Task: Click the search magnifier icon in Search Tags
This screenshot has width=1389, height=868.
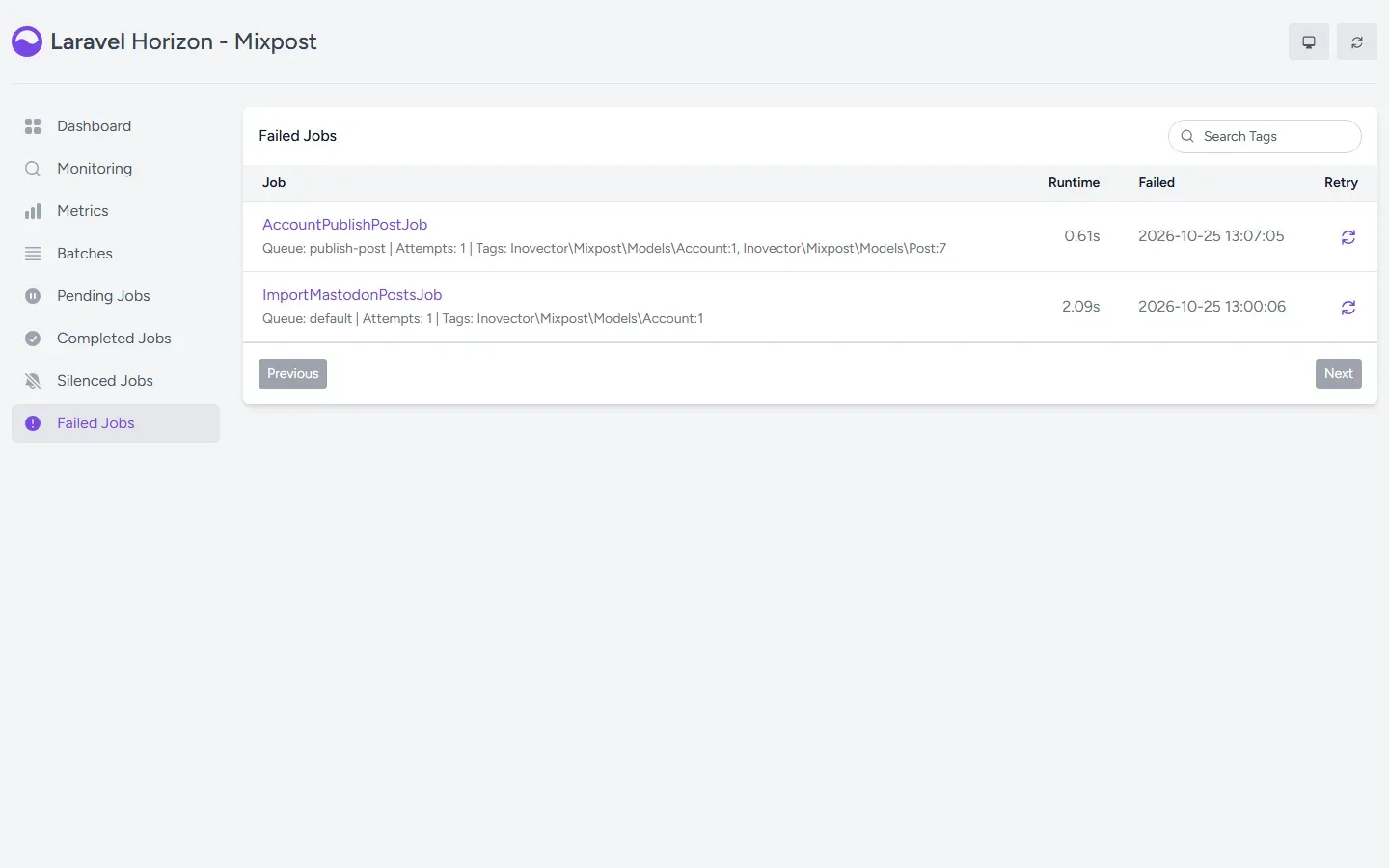Action: pos(1187,136)
